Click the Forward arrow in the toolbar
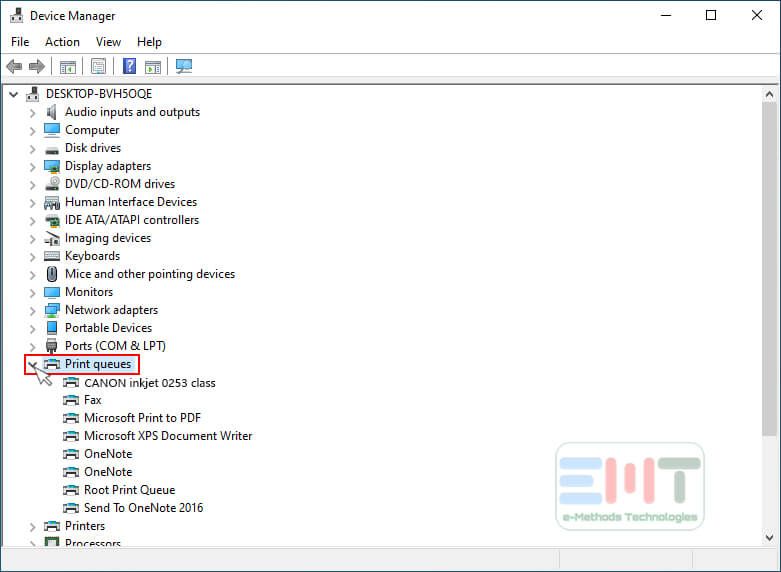 click(37, 67)
